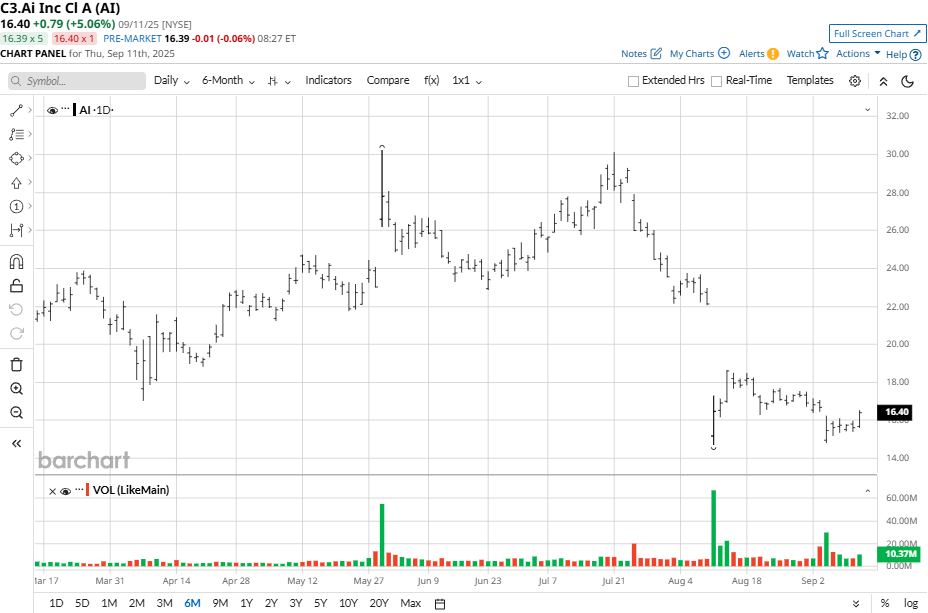Zoom out of the chart

coord(16,412)
